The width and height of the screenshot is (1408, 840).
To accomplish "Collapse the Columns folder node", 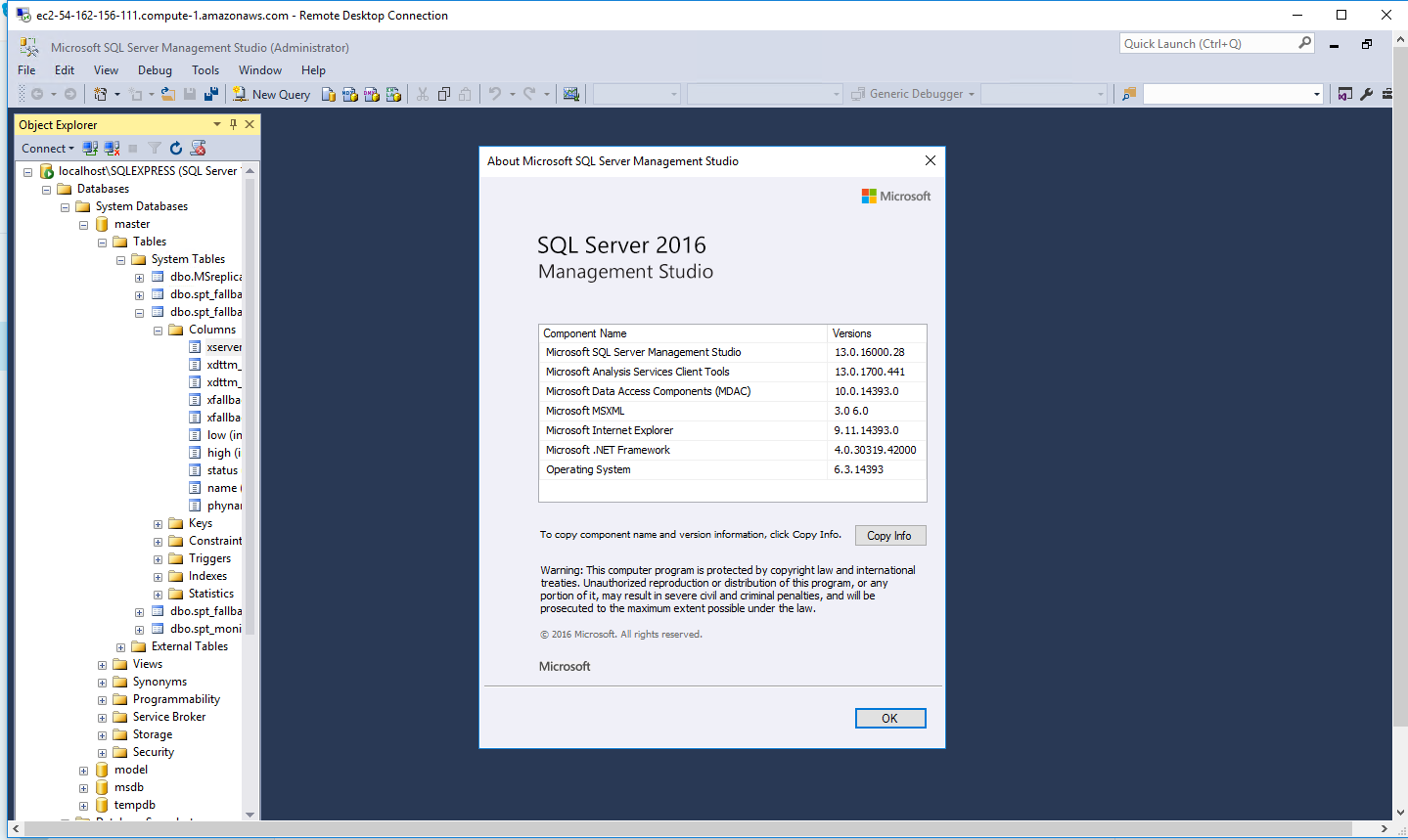I will [x=158, y=331].
